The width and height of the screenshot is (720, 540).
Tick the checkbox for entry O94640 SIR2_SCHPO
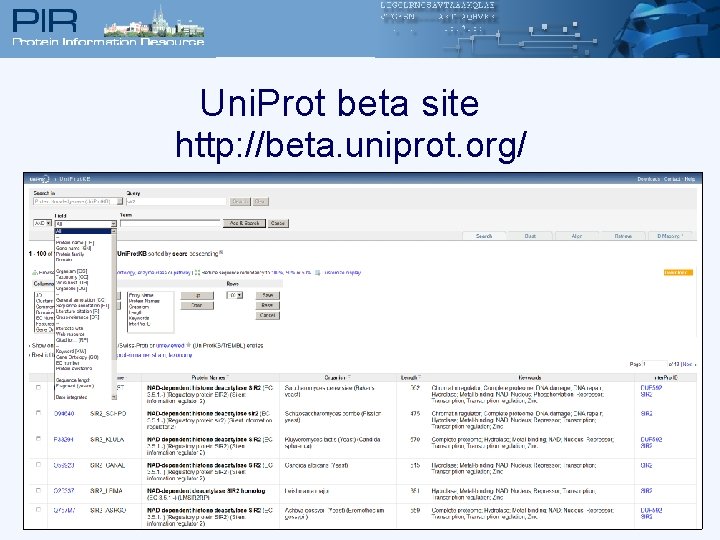(x=39, y=413)
